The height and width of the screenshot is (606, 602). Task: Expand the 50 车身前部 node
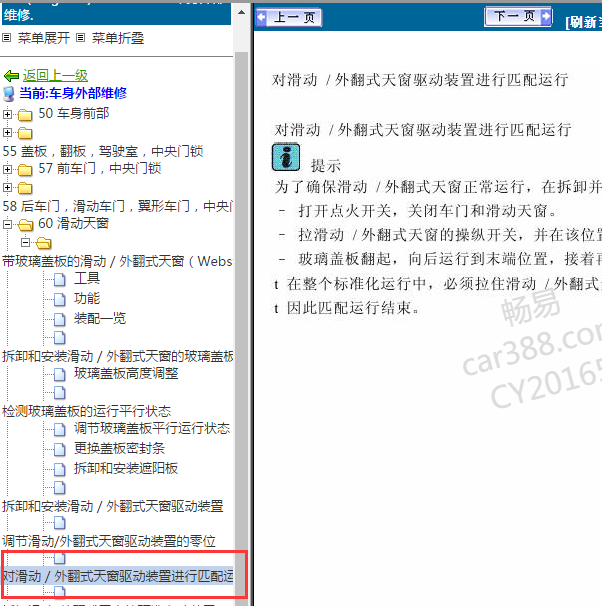point(7,114)
